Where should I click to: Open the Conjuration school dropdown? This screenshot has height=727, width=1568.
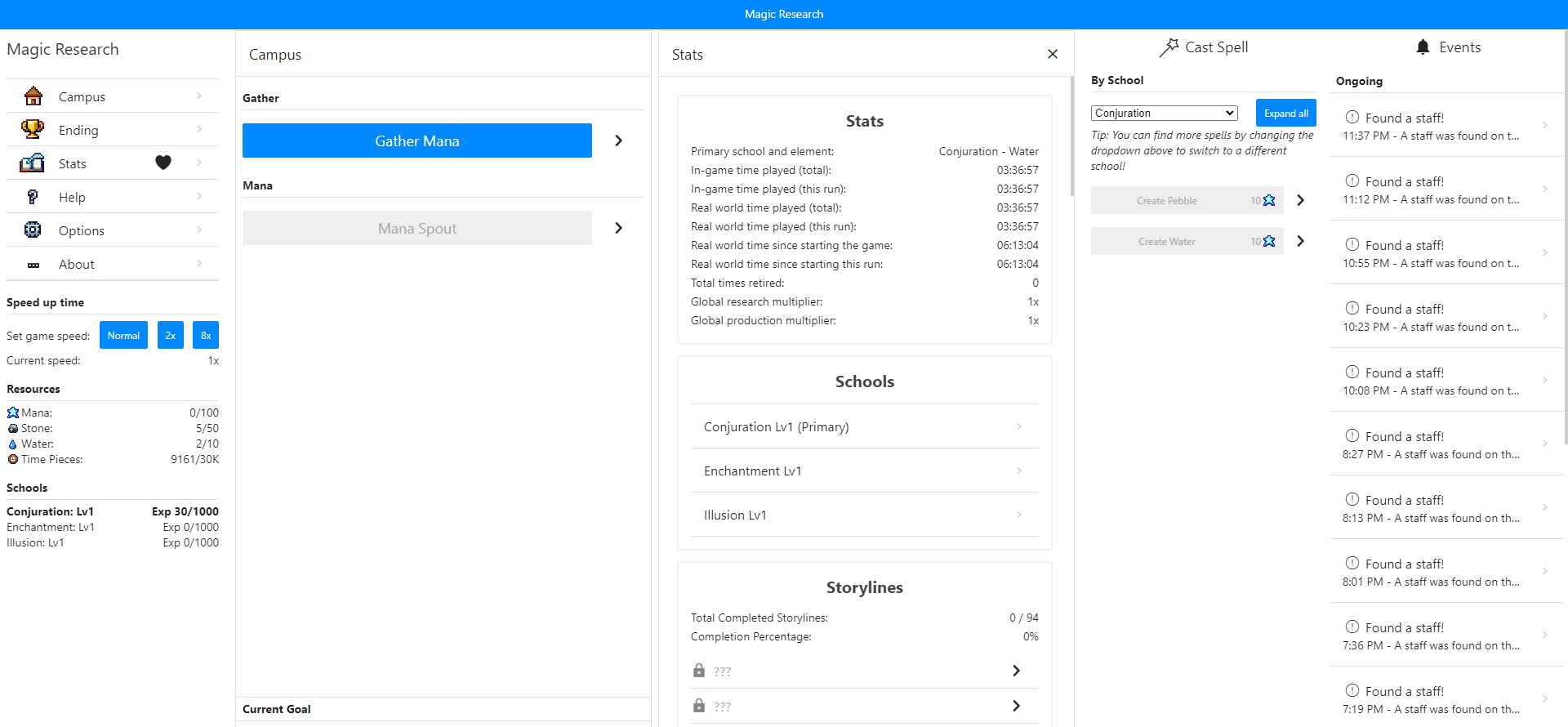pyautogui.click(x=1164, y=113)
